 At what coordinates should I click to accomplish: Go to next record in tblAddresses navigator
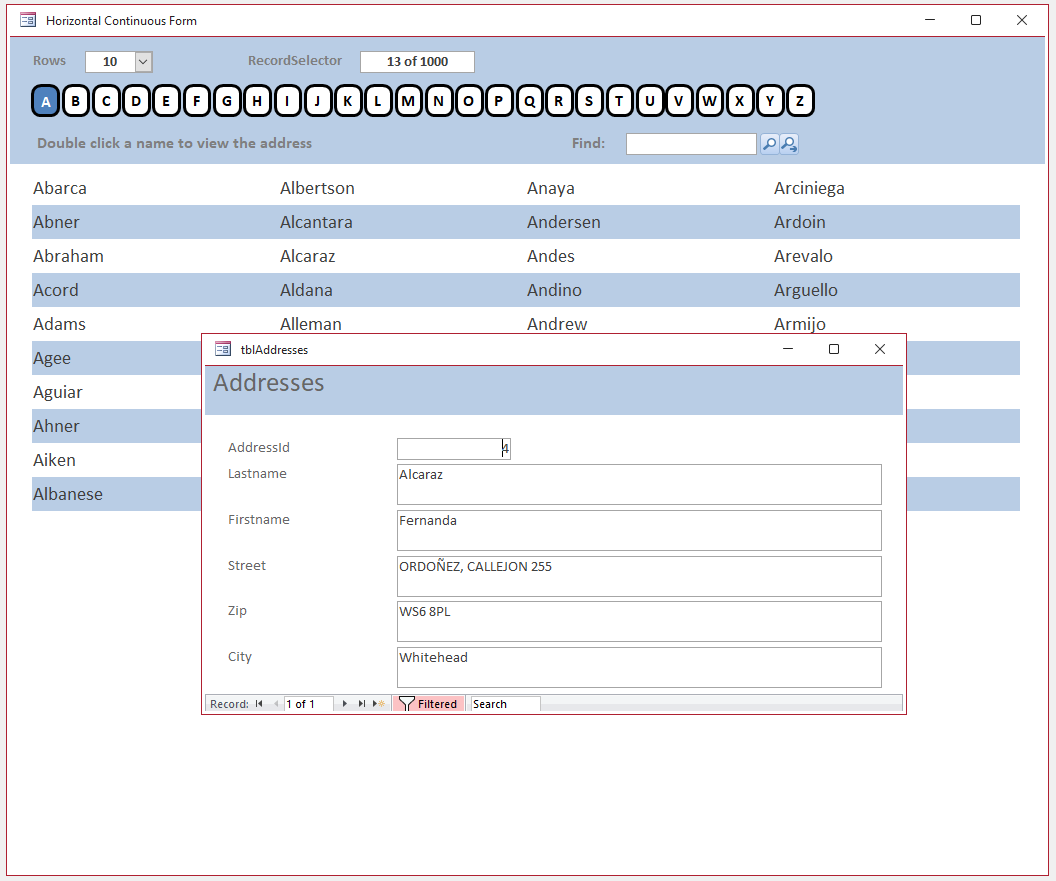tap(345, 704)
